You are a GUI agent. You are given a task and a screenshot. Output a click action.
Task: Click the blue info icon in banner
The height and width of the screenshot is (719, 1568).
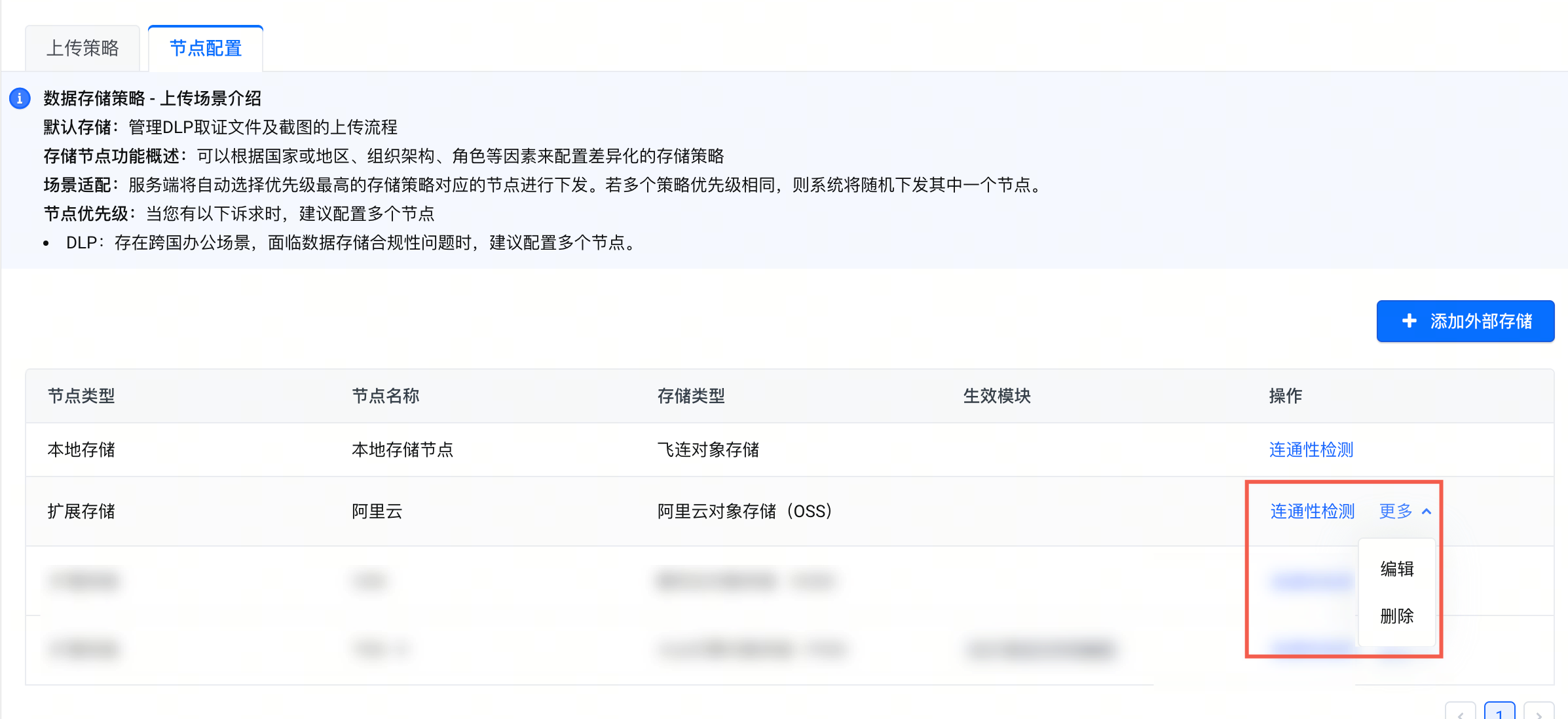coord(20,98)
